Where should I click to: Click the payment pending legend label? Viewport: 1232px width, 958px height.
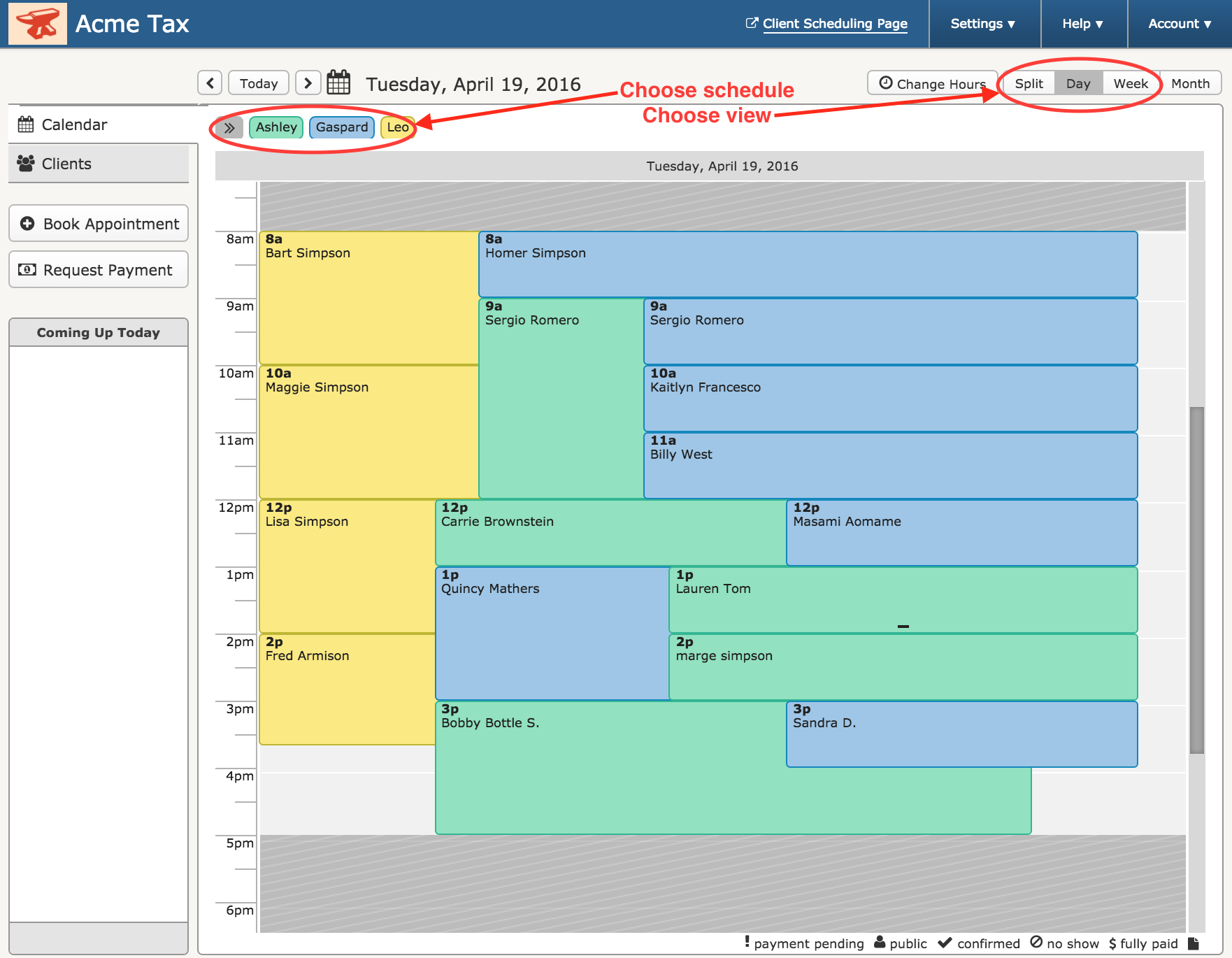(809, 944)
